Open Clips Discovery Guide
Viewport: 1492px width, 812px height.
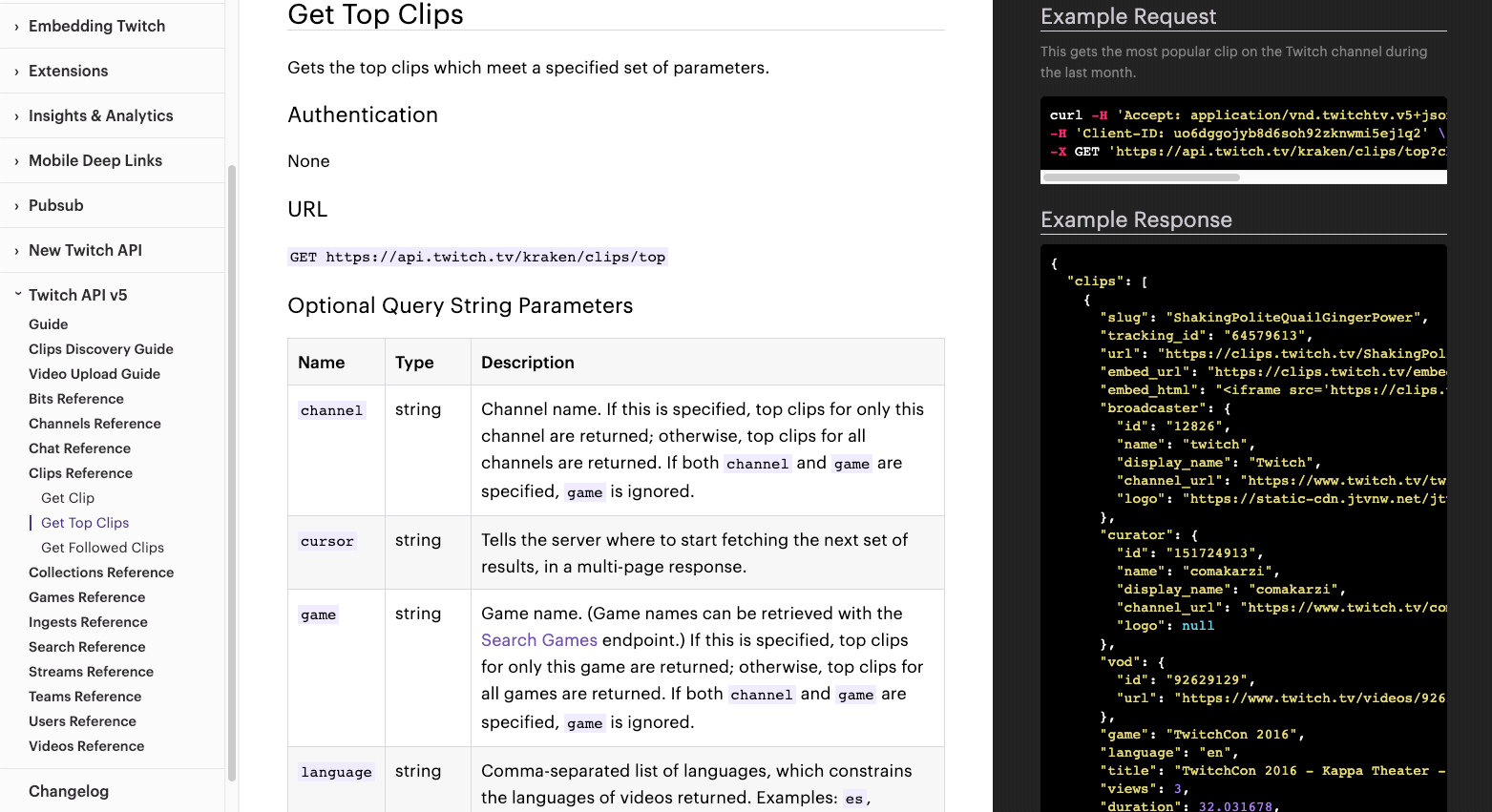tap(101, 349)
